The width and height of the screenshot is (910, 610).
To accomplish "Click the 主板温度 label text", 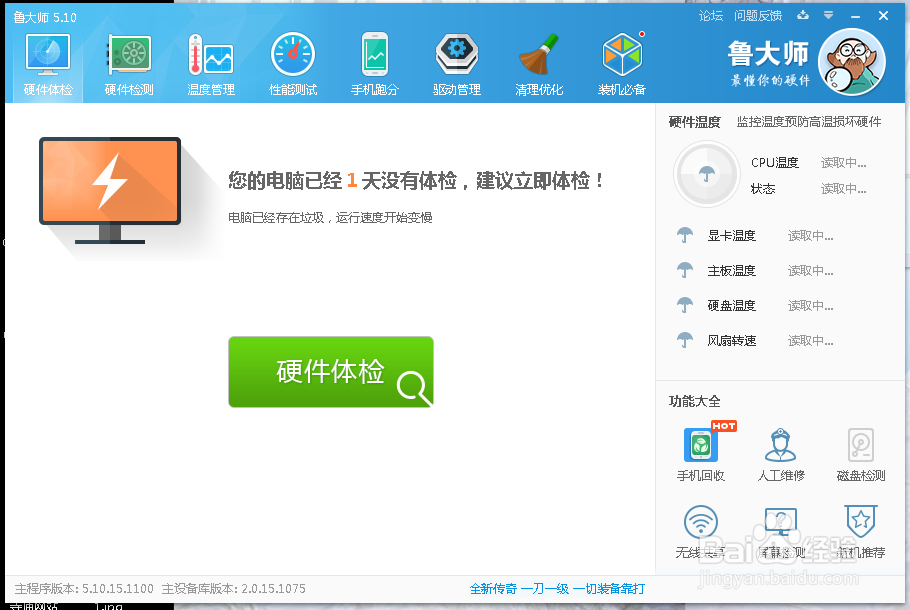I will [x=731, y=270].
